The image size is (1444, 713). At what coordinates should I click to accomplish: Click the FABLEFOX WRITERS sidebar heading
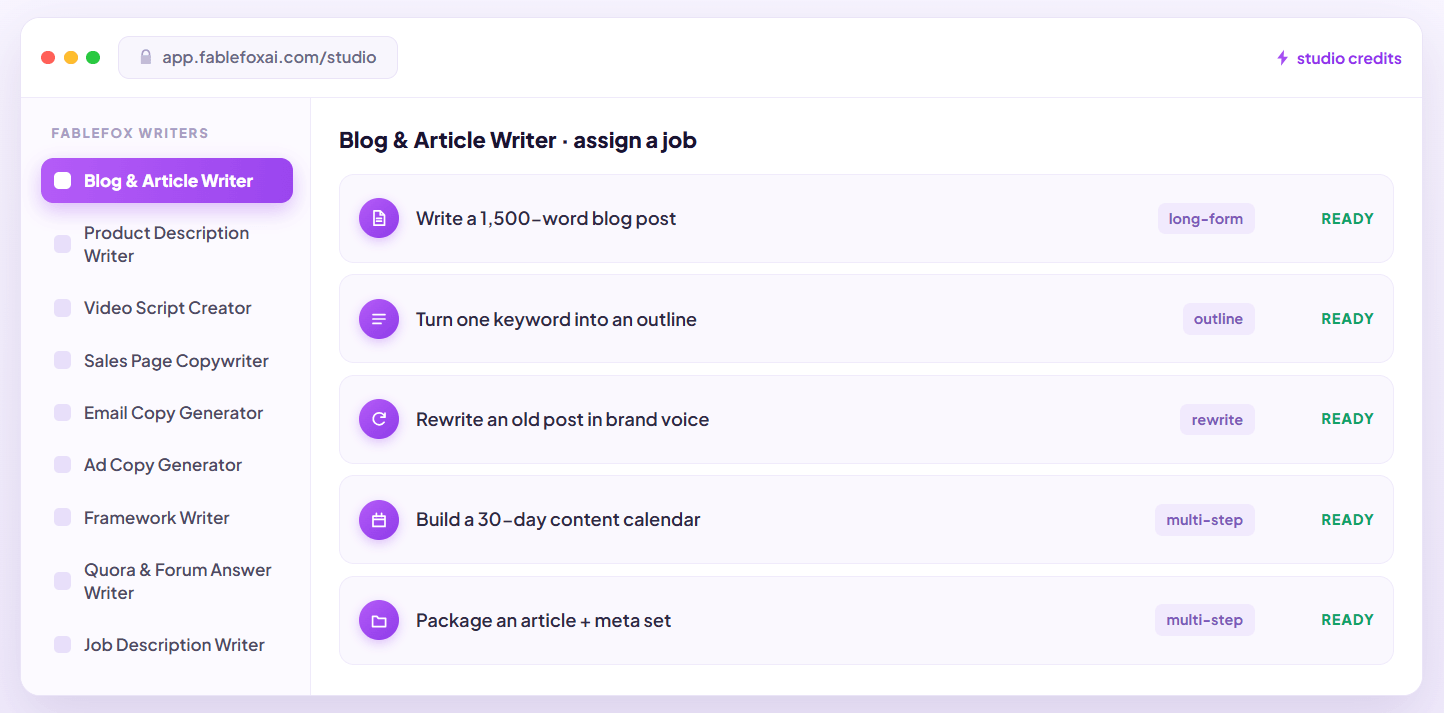point(130,133)
